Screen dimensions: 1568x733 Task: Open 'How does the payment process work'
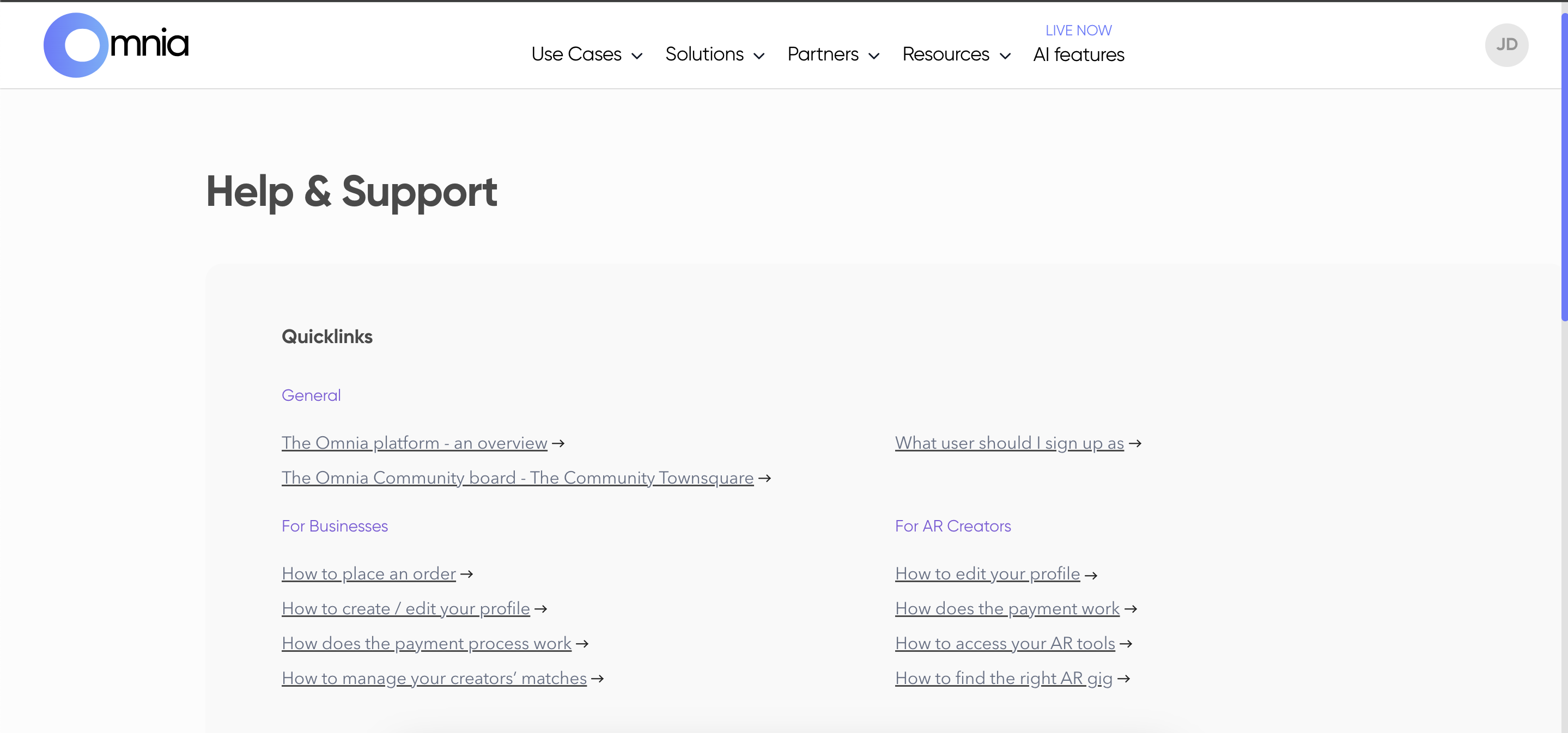click(426, 643)
